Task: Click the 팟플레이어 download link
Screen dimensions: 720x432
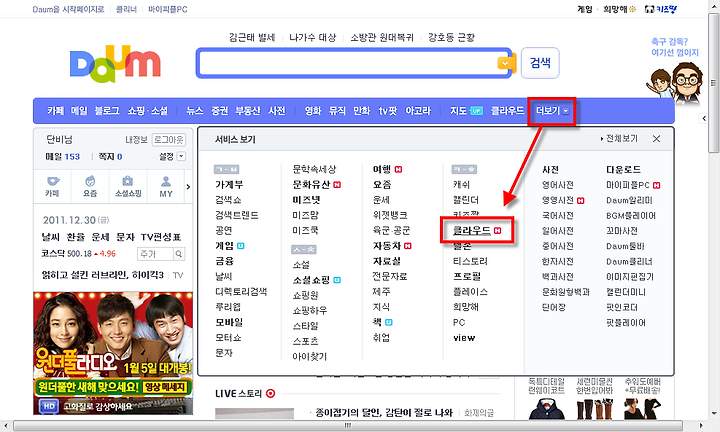Action: click(626, 323)
